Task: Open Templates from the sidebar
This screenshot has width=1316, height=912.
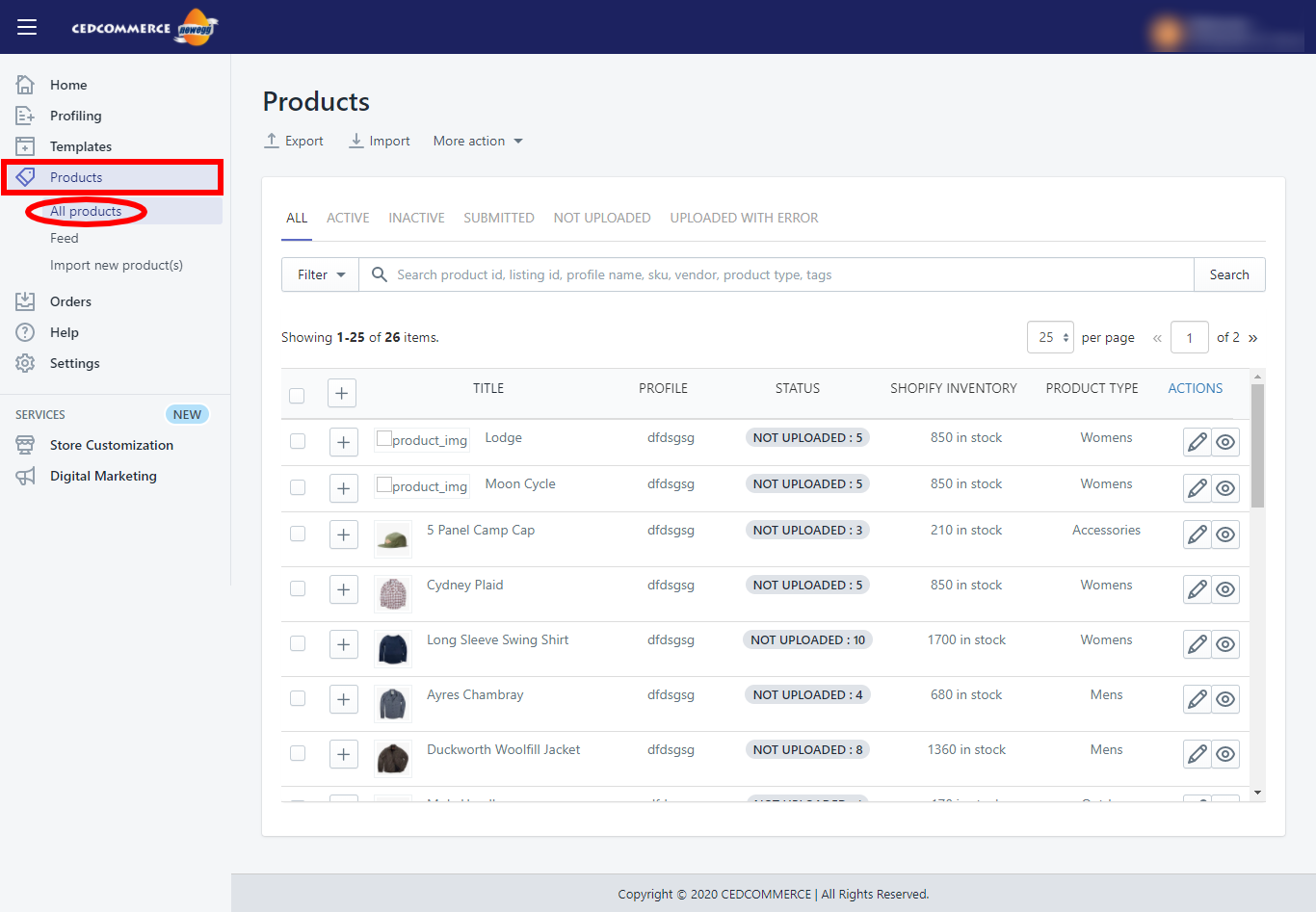Action: point(81,146)
